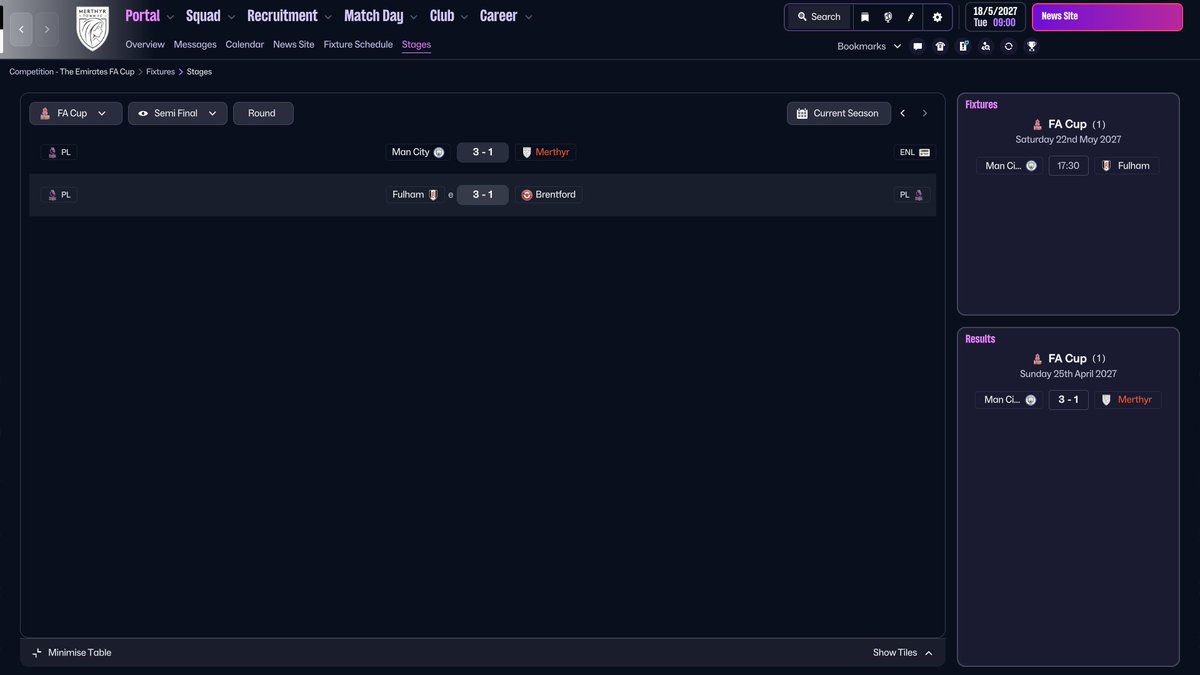Image resolution: width=1200 pixels, height=675 pixels.
Task: Expand Show Tiles panel
Action: pyautogui.click(x=902, y=653)
